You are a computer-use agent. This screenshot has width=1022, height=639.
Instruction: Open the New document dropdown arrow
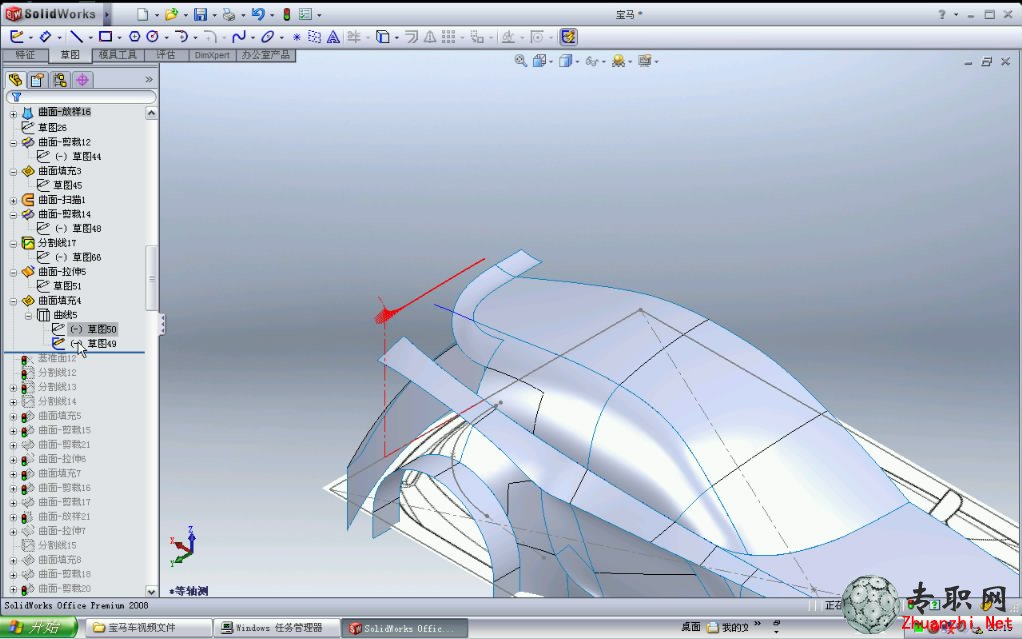coord(156,15)
